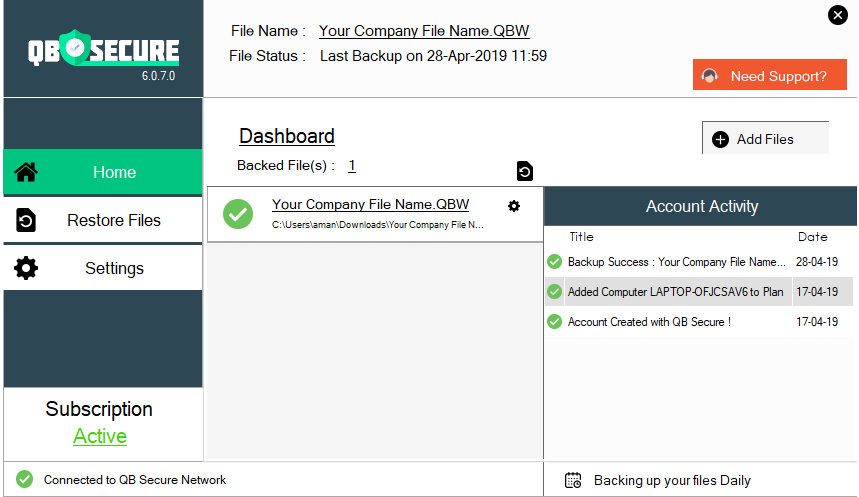
Task: Click the version number 6.0.7.0
Action: point(158,76)
